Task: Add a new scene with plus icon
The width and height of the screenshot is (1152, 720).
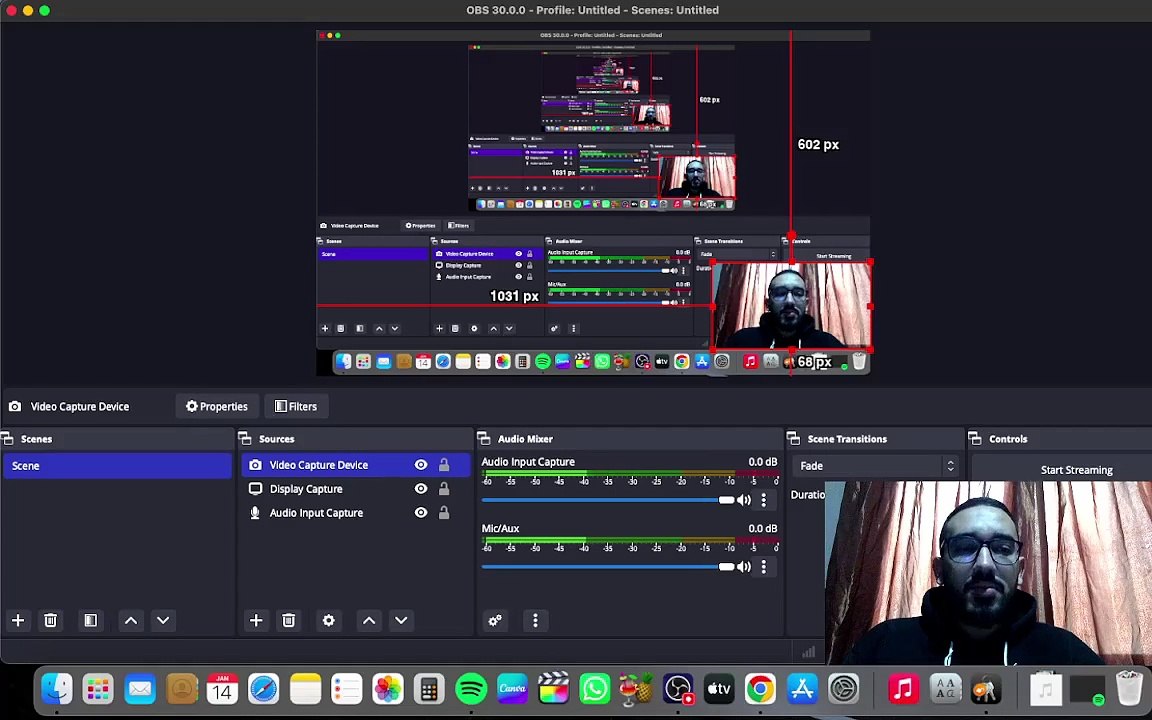Action: pyautogui.click(x=18, y=621)
